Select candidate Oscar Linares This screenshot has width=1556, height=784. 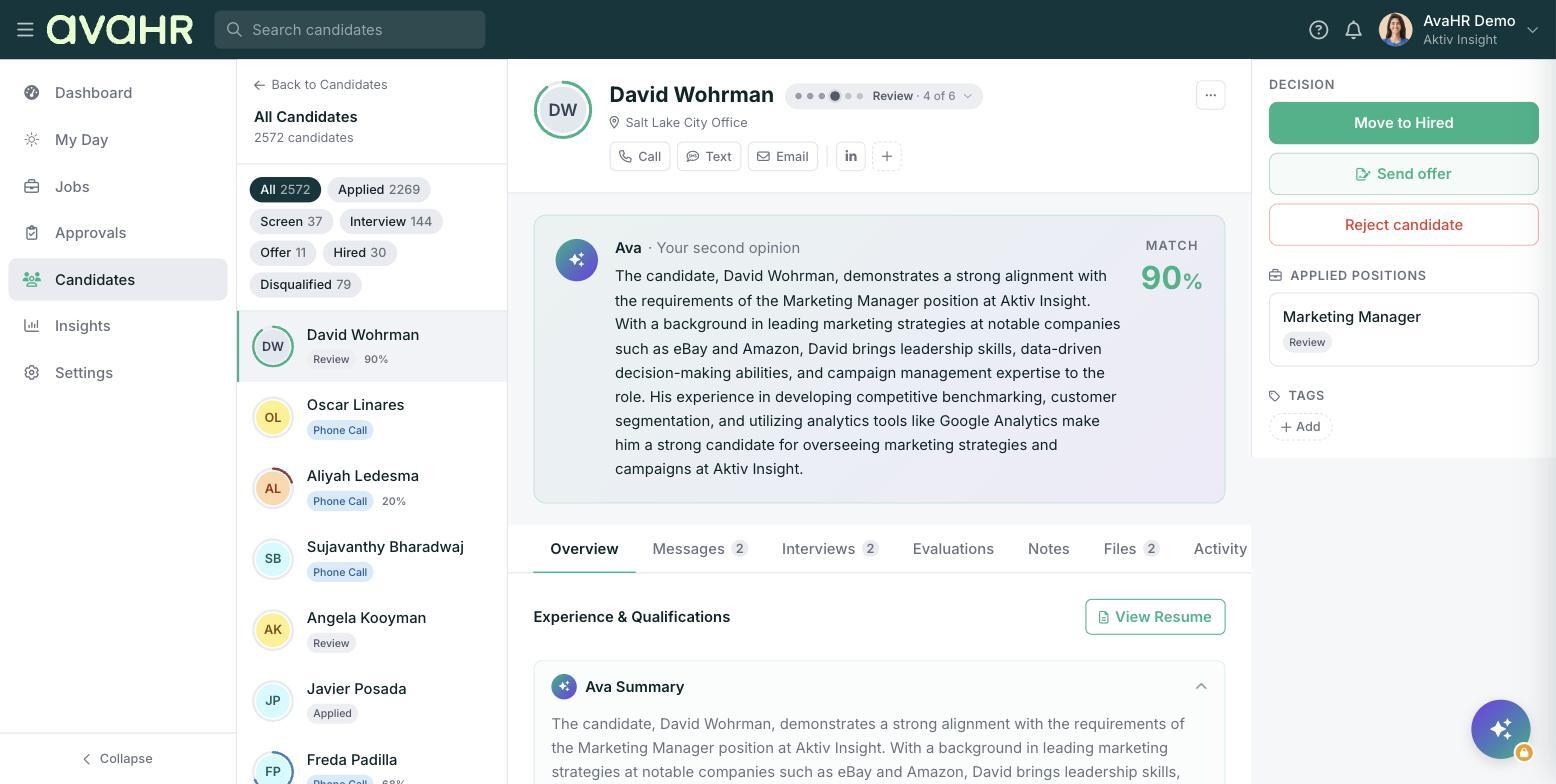372,417
